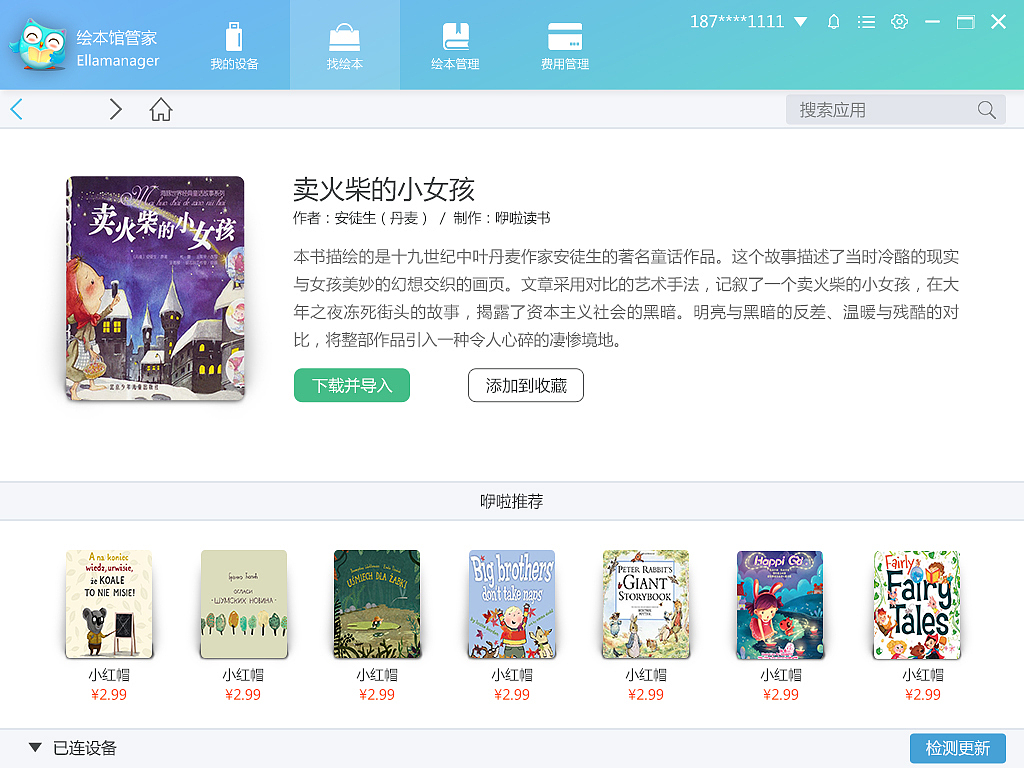Screen dimensions: 1024x768
Task: Click the 添加到收藏 button
Action: 525,385
